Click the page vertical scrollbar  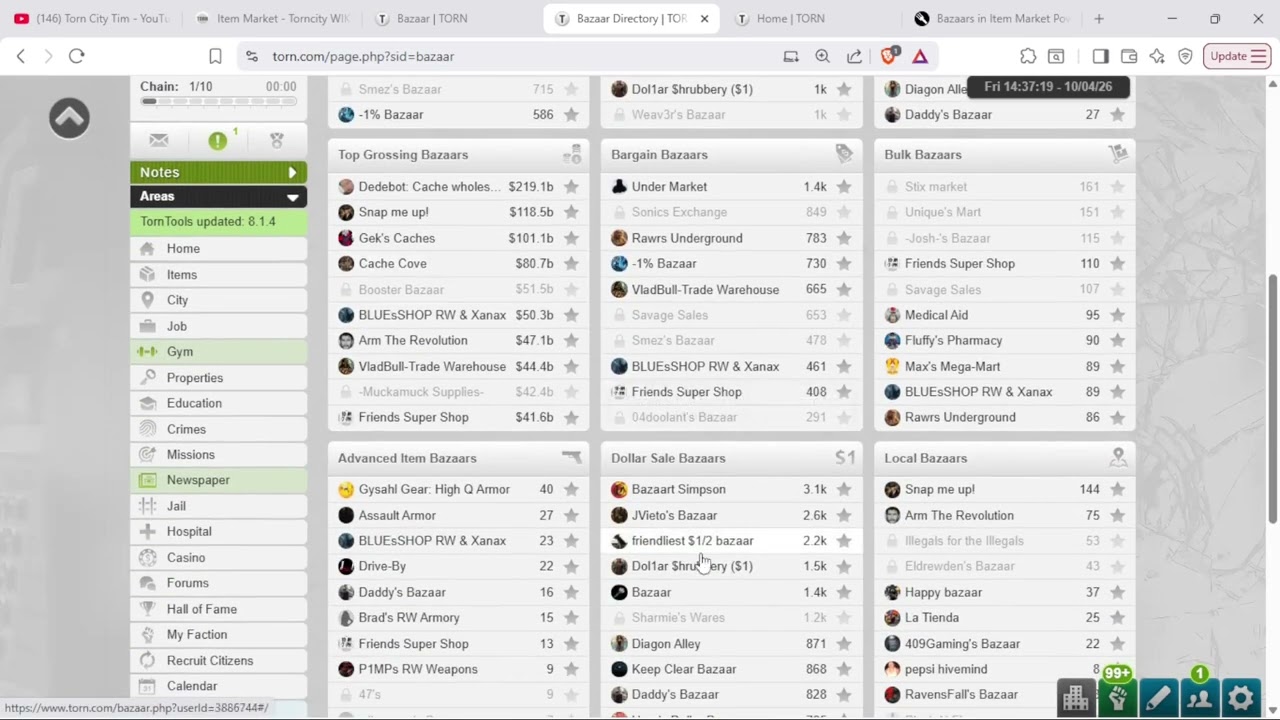click(1272, 397)
